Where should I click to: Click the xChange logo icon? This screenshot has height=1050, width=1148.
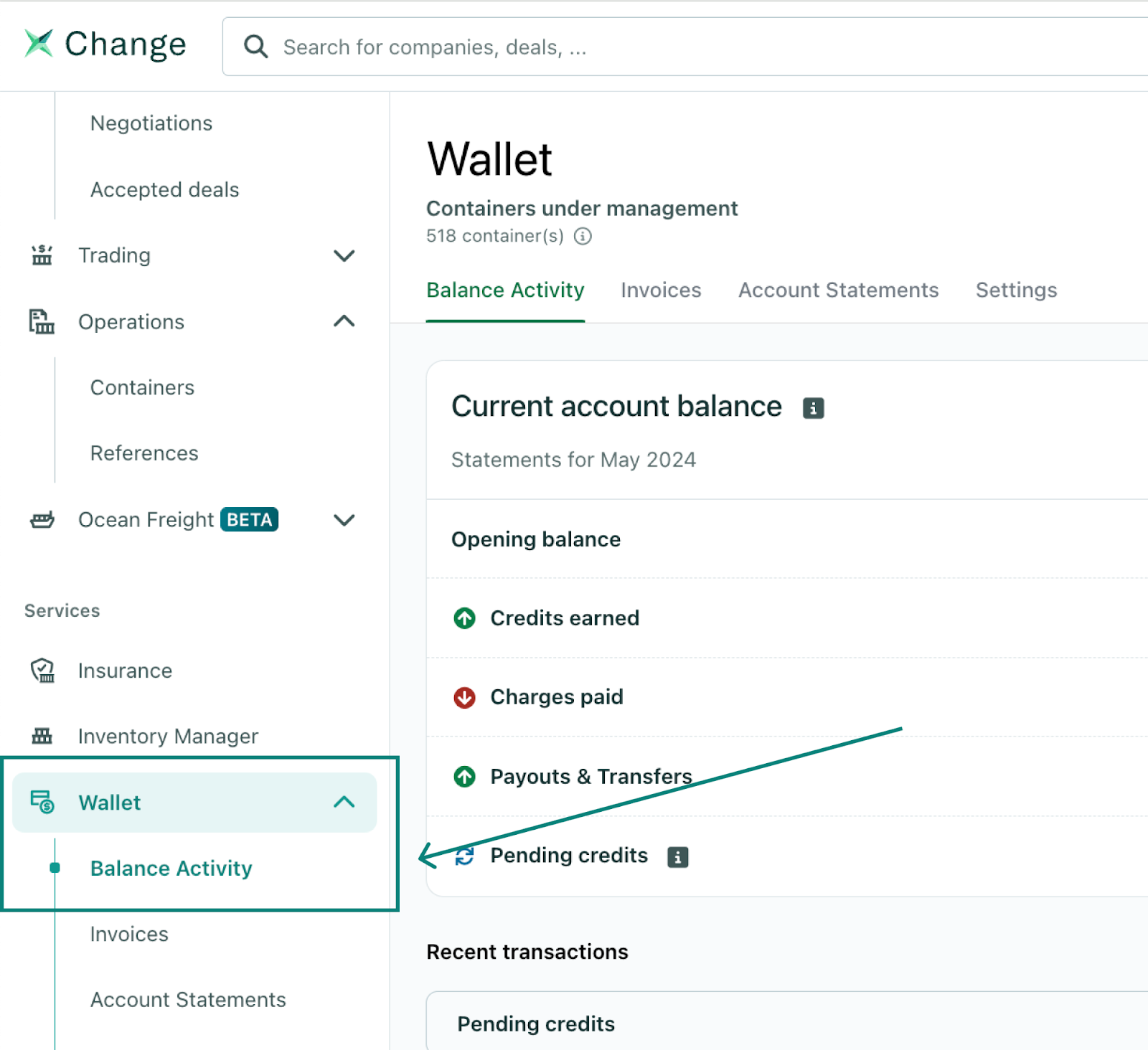click(x=39, y=44)
